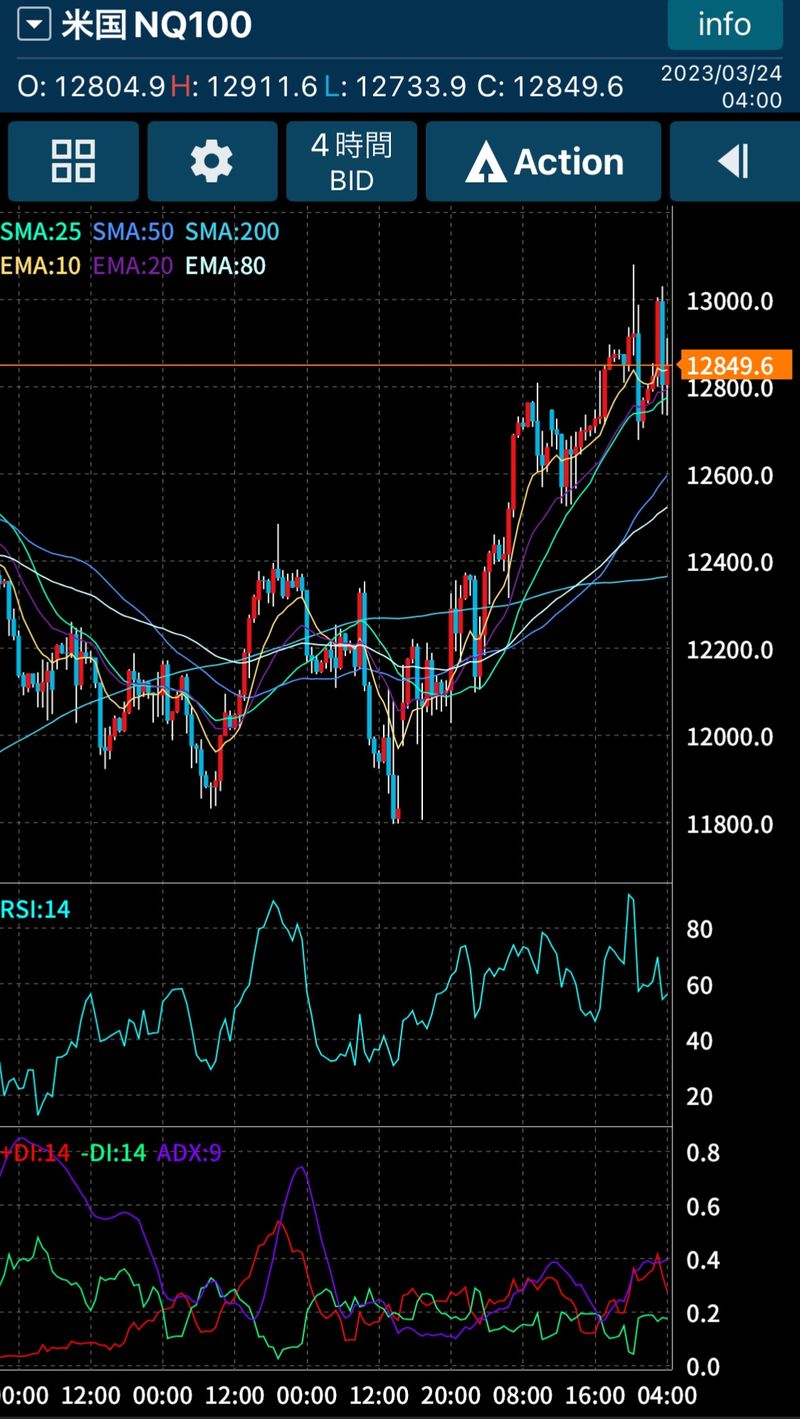Tap the EMA:10 indicator label

[x=40, y=266]
